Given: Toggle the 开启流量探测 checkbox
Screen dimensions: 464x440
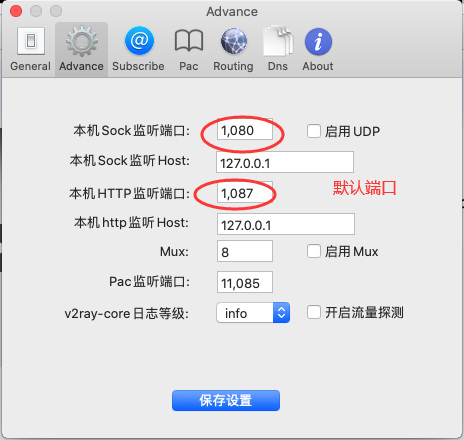Looking at the screenshot, I should point(314,312).
